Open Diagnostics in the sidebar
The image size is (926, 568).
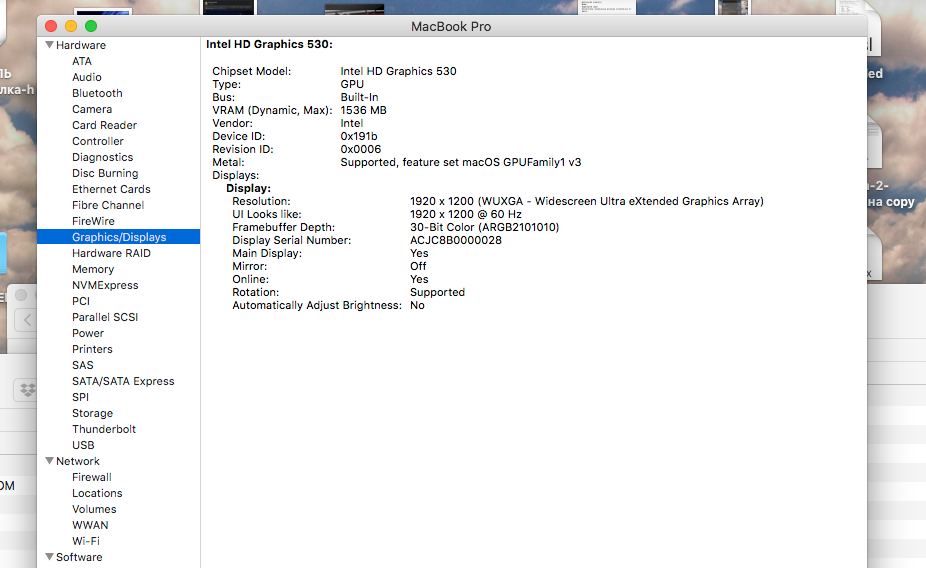pyautogui.click(x=103, y=157)
